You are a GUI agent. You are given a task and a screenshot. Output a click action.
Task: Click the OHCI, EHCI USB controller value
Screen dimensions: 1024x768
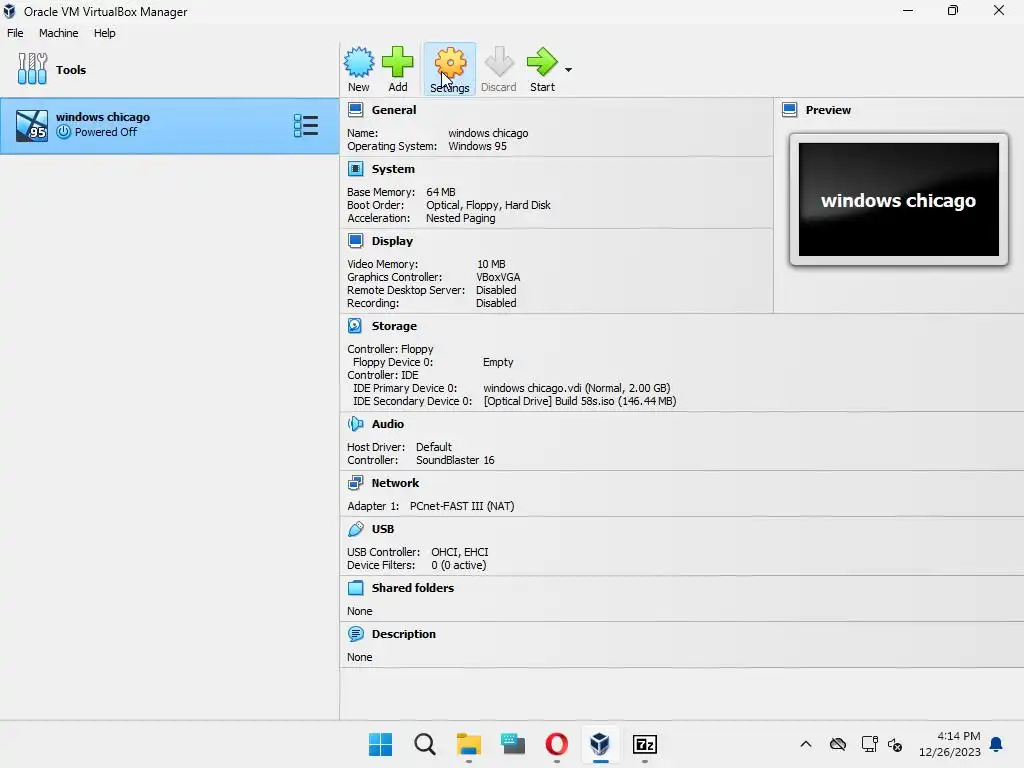(x=460, y=552)
